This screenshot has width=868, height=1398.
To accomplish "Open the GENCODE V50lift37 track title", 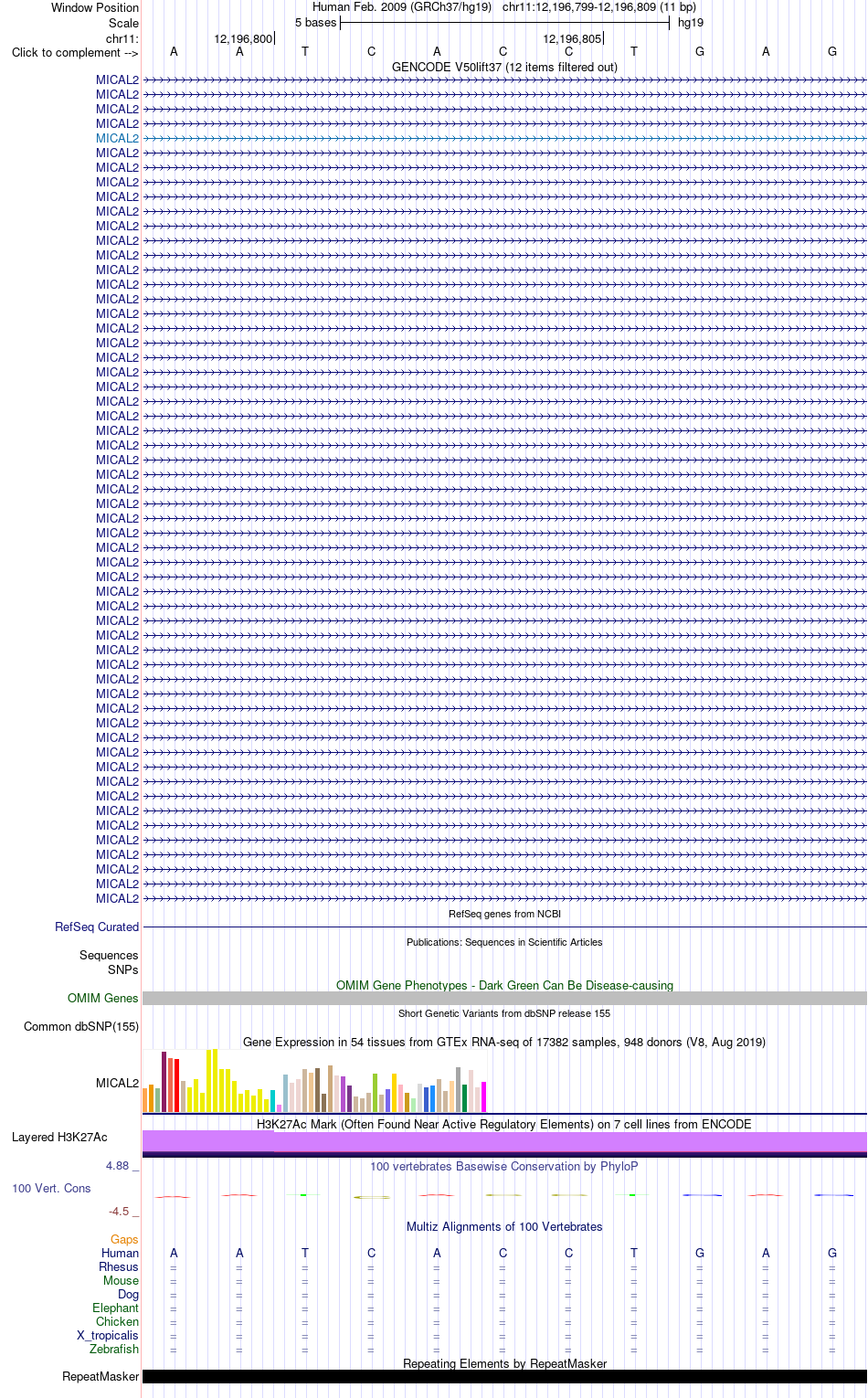I will click(504, 67).
